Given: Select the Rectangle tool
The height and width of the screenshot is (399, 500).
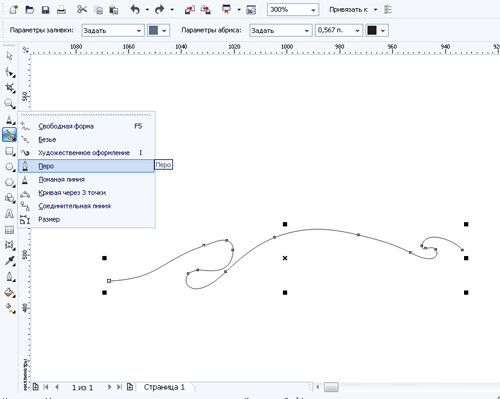Looking at the screenshot, I should [10, 151].
